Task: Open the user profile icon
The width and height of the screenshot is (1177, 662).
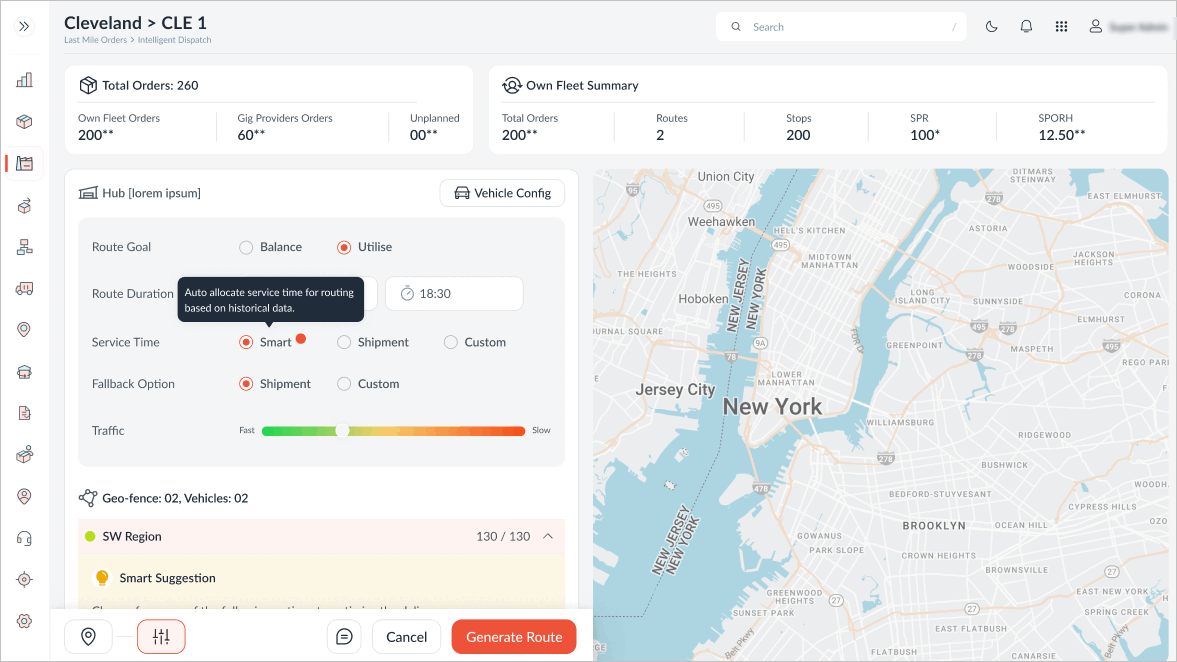Action: (1096, 26)
